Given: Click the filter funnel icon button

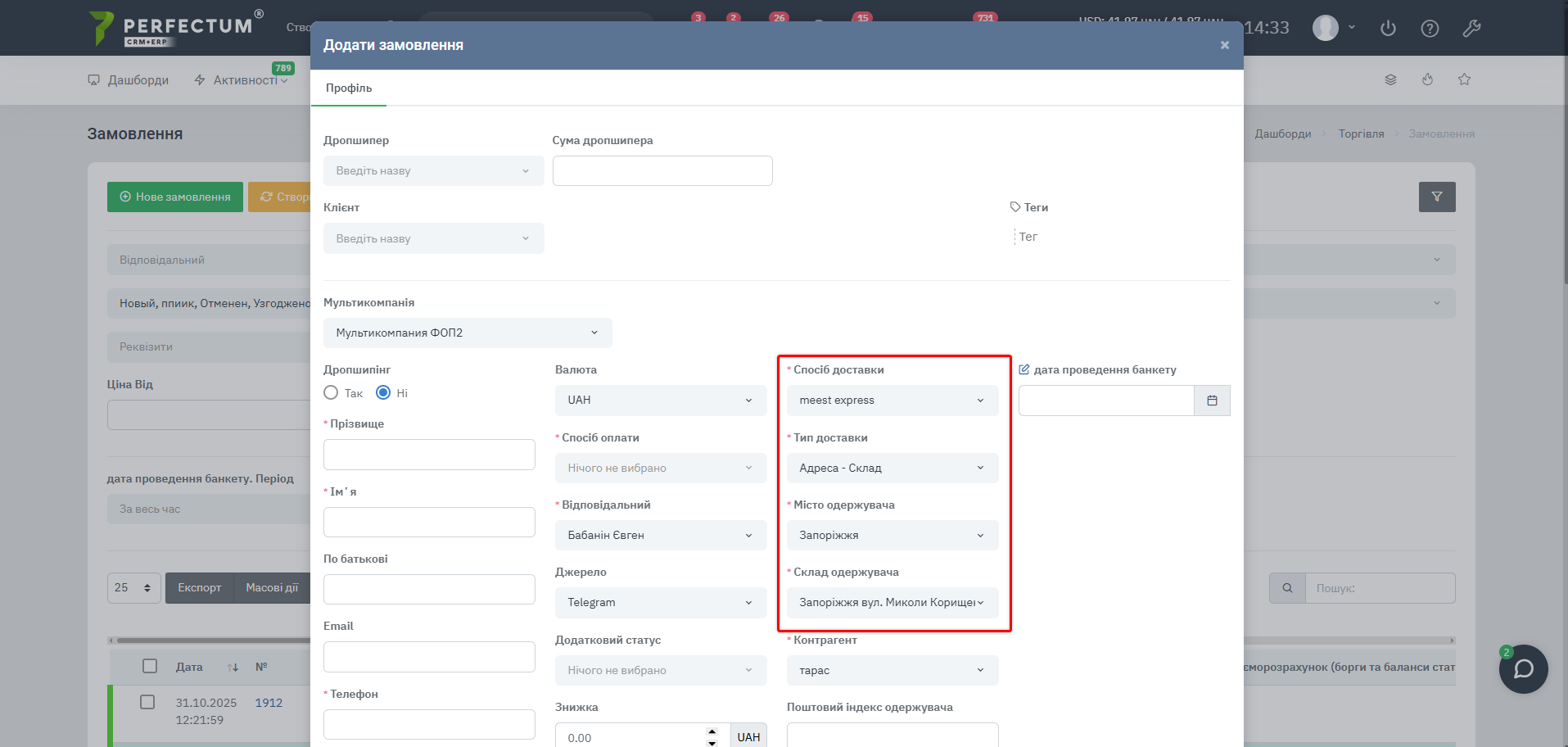Looking at the screenshot, I should click(x=1437, y=197).
